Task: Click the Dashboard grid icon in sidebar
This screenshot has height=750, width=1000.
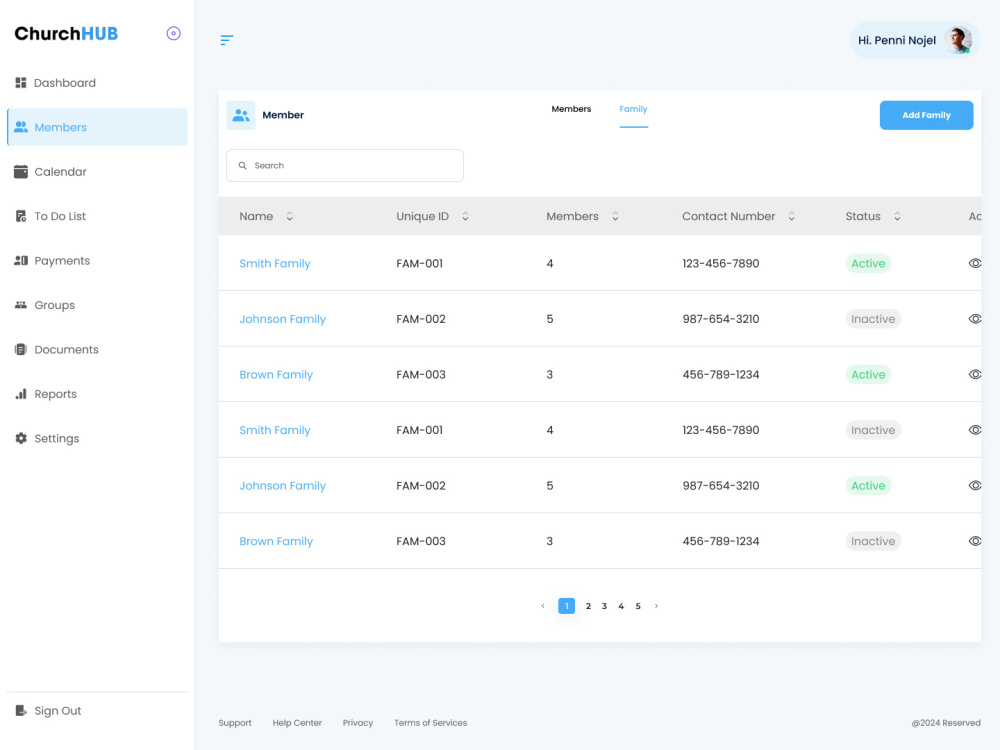Action: click(x=21, y=83)
